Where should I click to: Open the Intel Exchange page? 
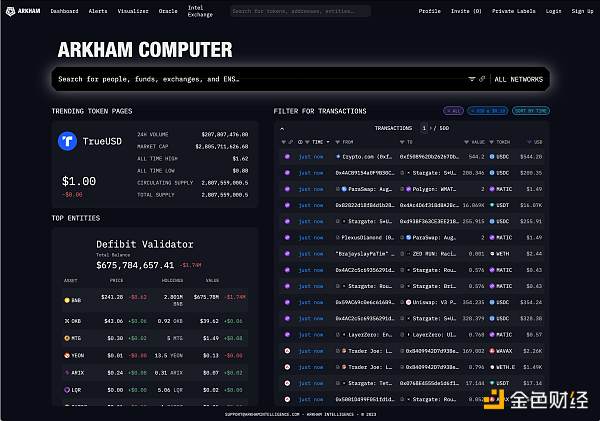[x=200, y=11]
